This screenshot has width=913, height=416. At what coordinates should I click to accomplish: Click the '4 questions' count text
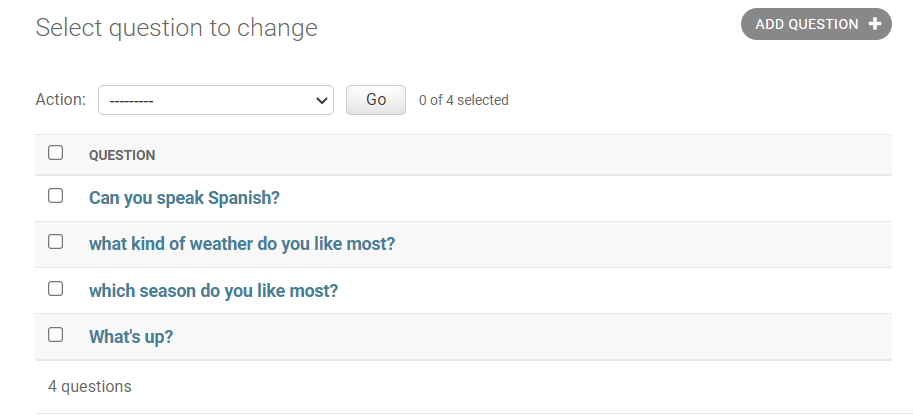90,386
